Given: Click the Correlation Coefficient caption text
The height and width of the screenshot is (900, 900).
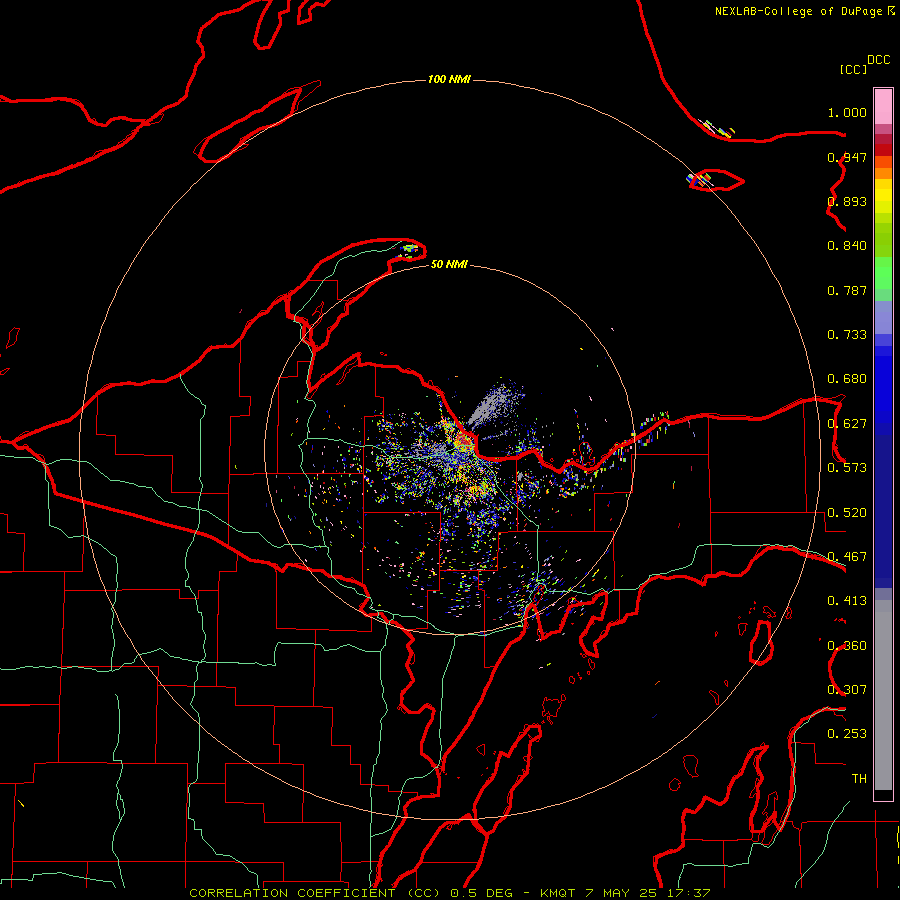Looking at the screenshot, I should (315, 893).
